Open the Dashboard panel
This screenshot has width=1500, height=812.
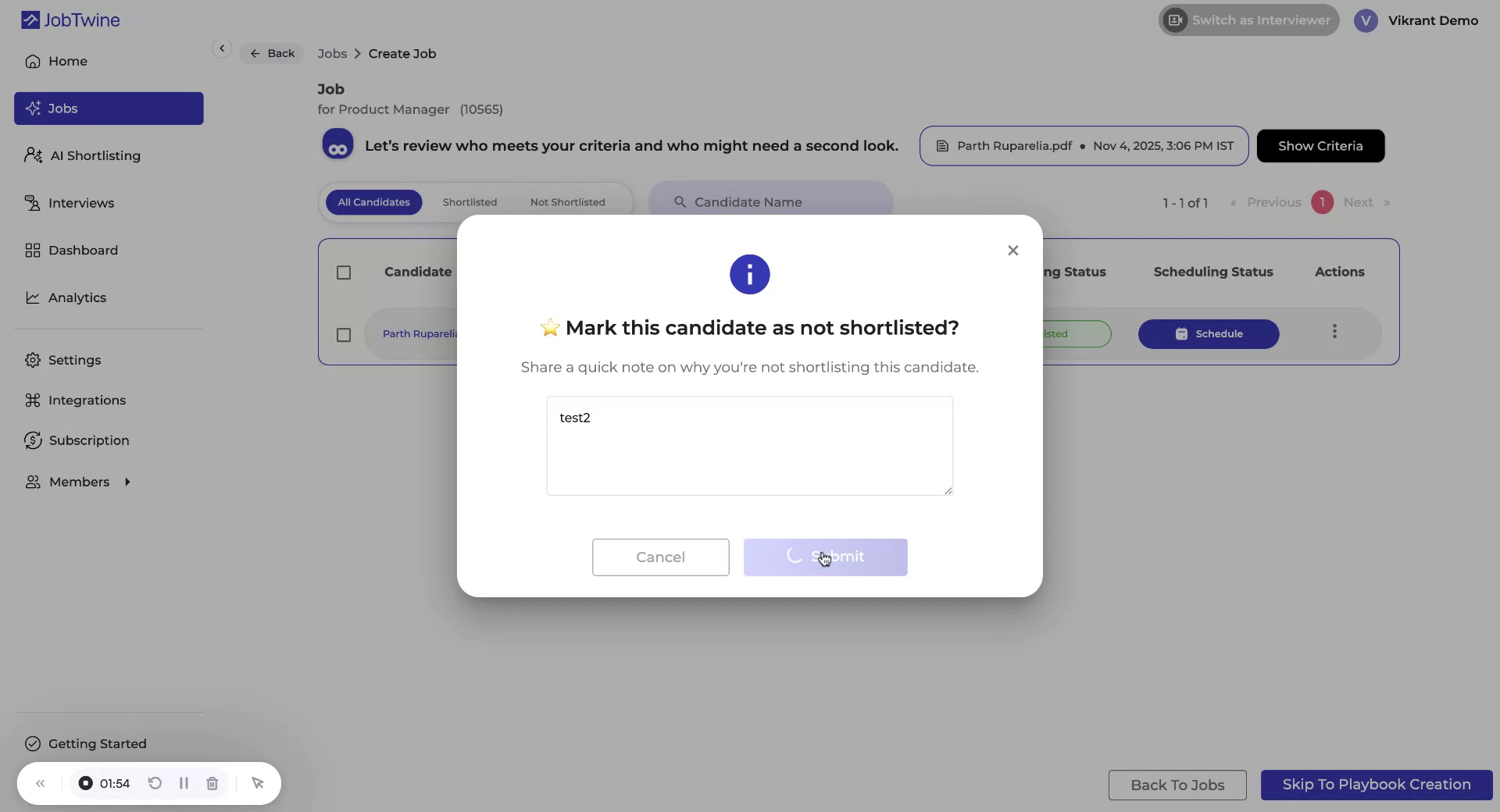pos(84,250)
